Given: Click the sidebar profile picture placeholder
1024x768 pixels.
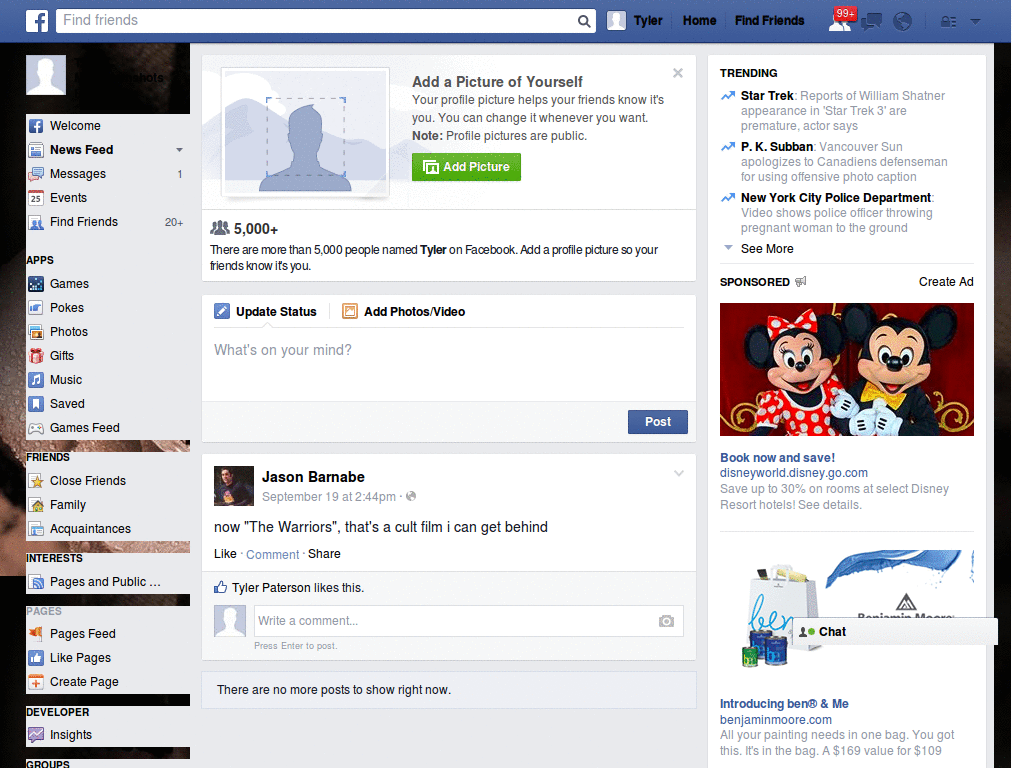Looking at the screenshot, I should 46,75.
